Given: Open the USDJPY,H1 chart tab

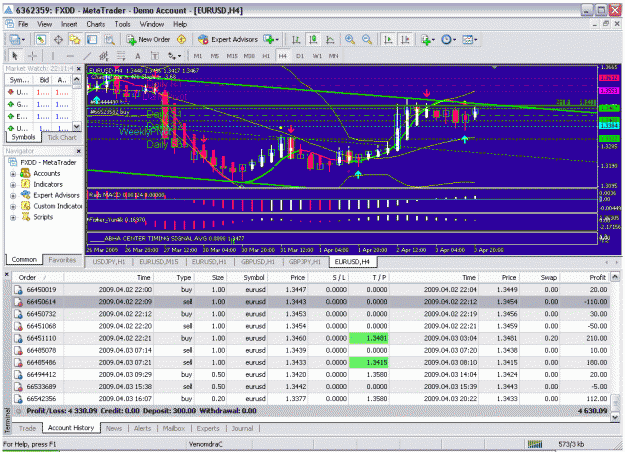Looking at the screenshot, I should [109, 261].
